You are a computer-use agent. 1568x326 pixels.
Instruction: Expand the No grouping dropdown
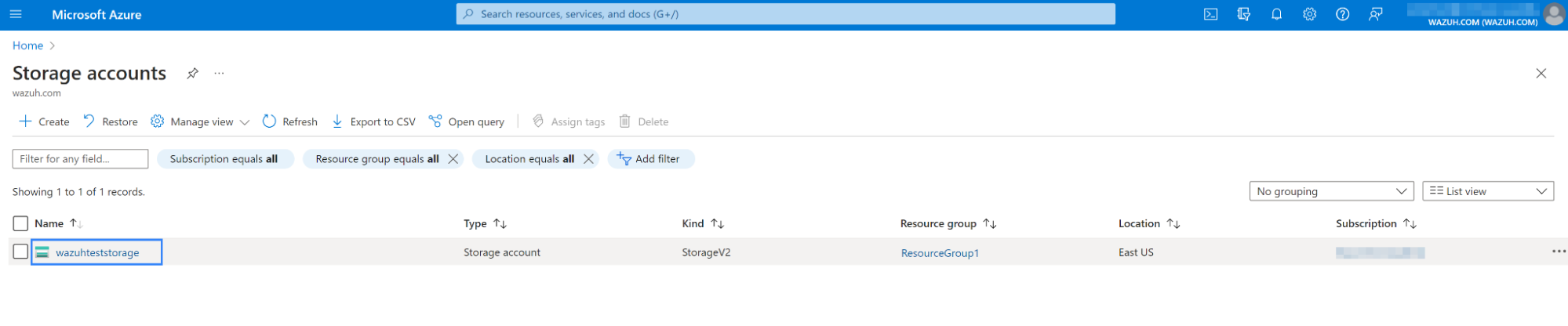pyautogui.click(x=1330, y=192)
